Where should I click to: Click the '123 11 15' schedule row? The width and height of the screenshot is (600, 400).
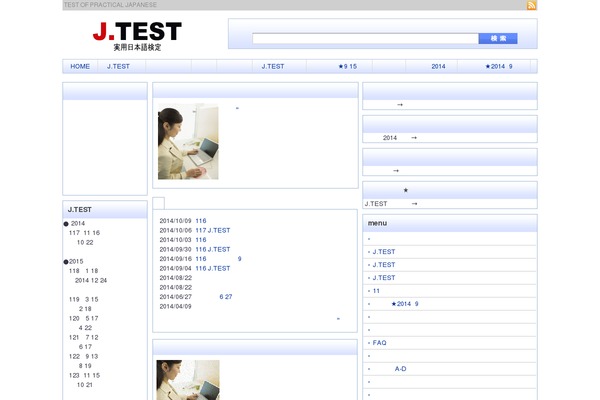(x=84, y=376)
